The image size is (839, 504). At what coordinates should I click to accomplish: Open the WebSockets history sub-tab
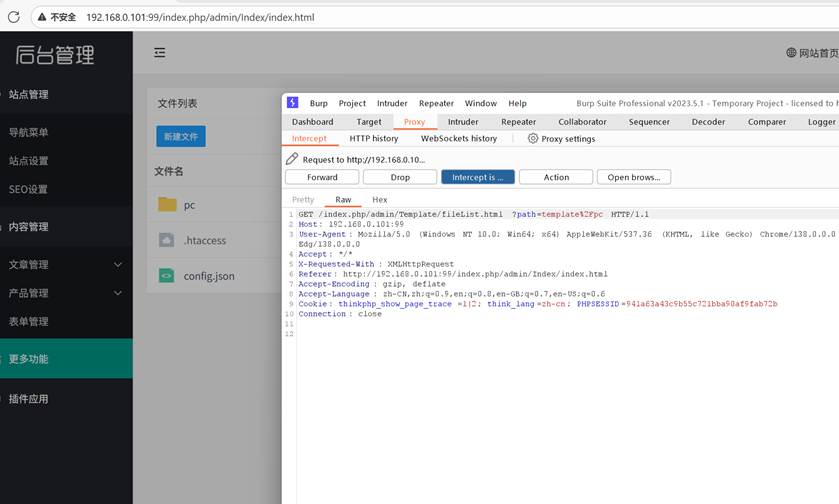pos(459,139)
